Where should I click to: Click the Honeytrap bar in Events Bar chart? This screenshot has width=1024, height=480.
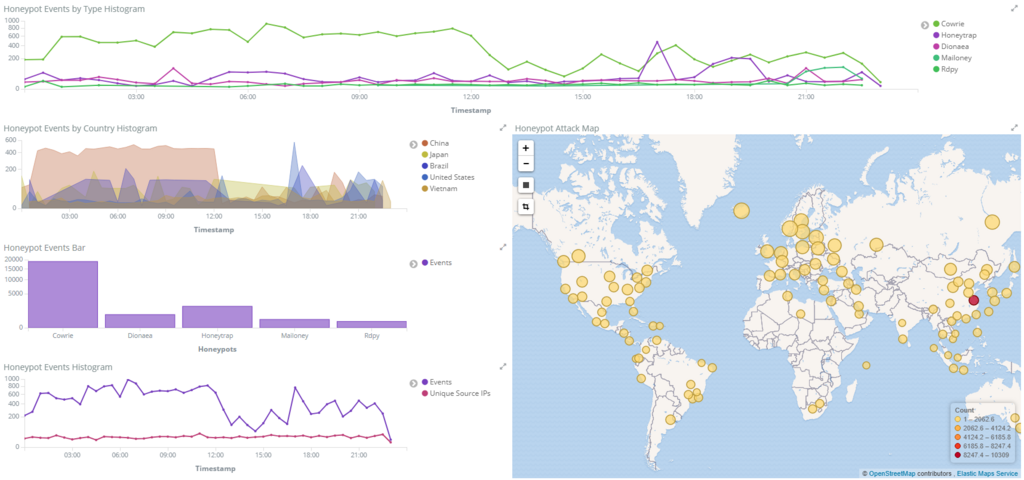click(x=217, y=317)
